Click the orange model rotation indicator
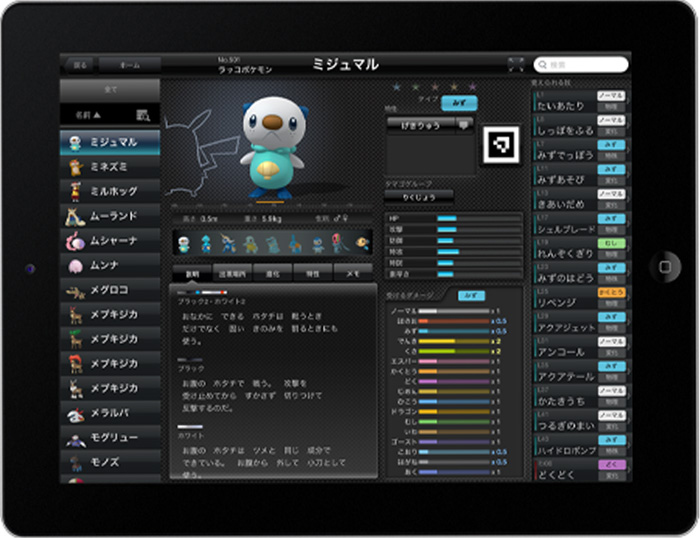Screen dimensions: 700x538 tap(270, 203)
